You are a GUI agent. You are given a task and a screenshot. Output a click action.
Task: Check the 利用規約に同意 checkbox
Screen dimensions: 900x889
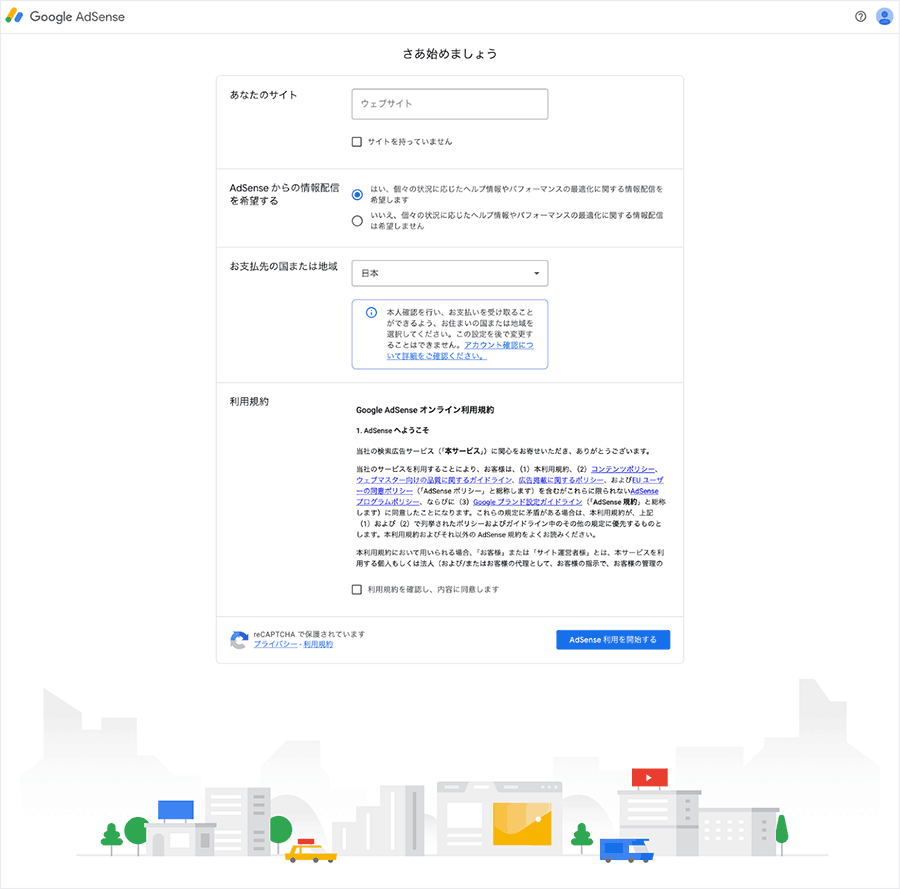357,589
